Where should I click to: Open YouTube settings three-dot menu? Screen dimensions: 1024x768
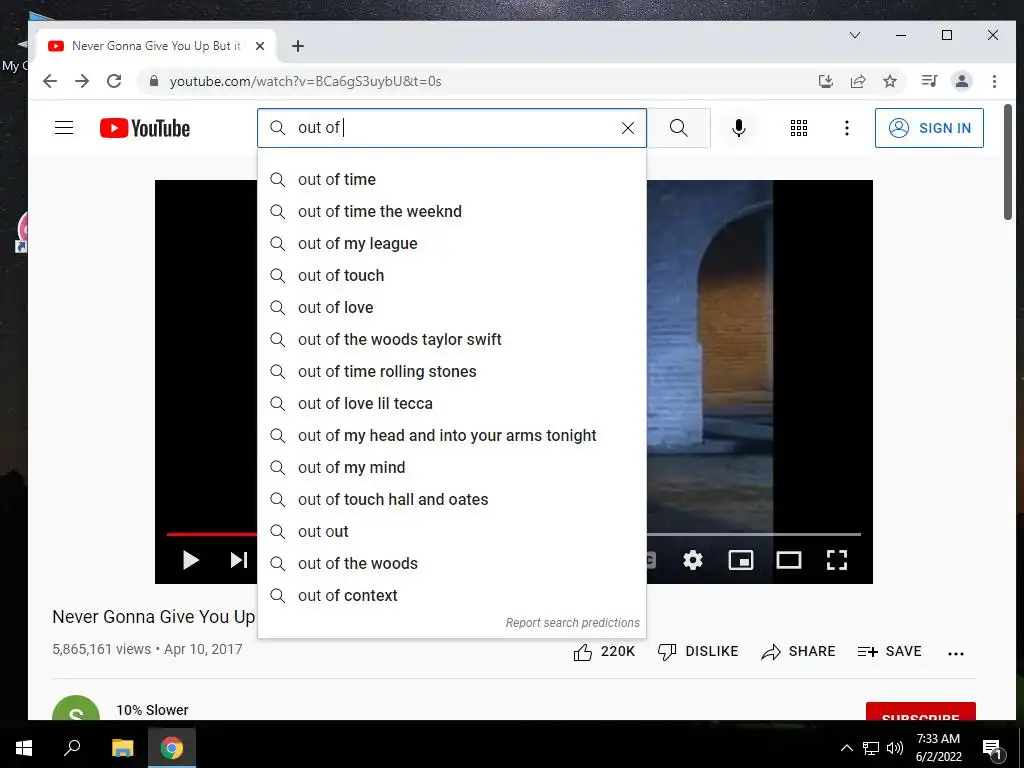coord(847,128)
